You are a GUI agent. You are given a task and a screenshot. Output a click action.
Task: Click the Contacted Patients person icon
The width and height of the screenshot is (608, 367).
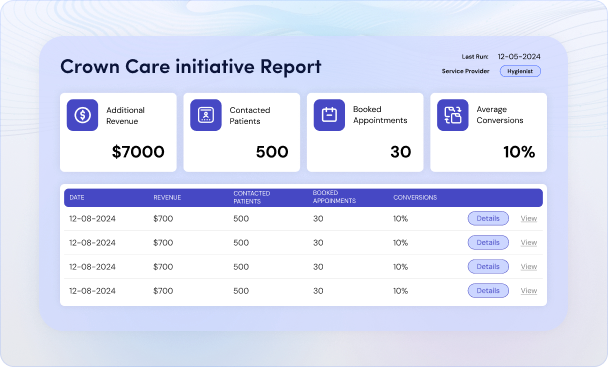click(x=206, y=115)
